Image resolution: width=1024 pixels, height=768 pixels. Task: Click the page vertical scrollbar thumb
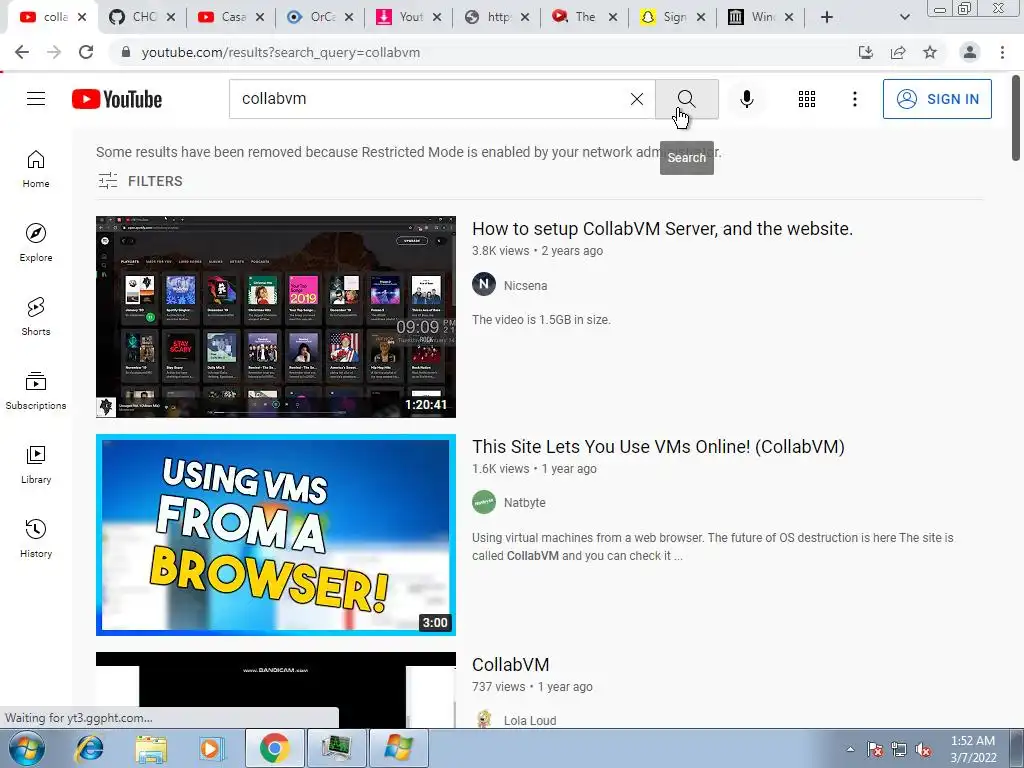click(1016, 118)
